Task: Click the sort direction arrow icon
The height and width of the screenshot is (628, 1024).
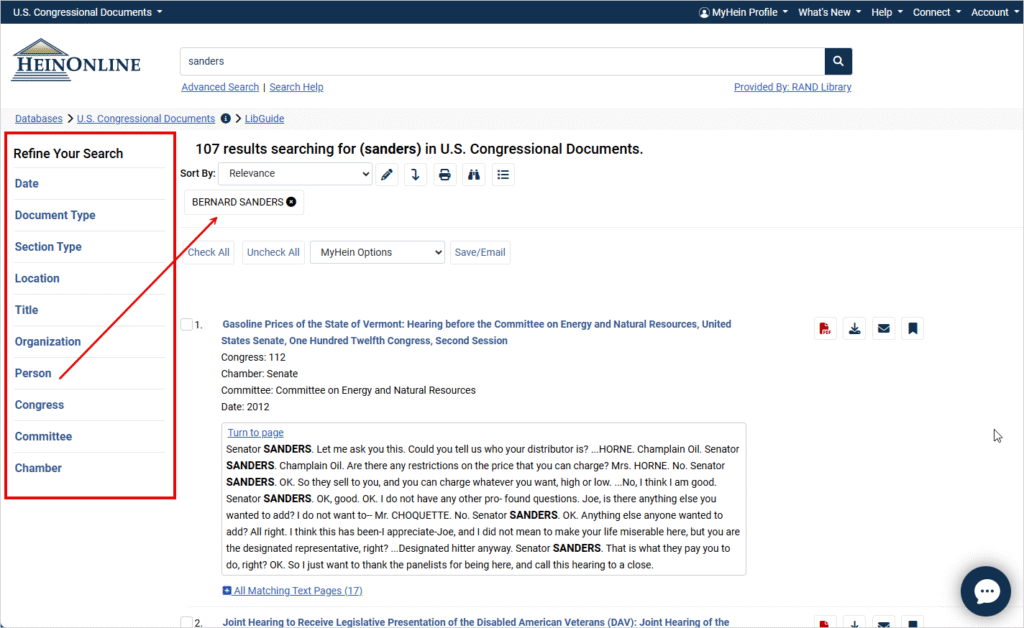Action: click(x=415, y=174)
